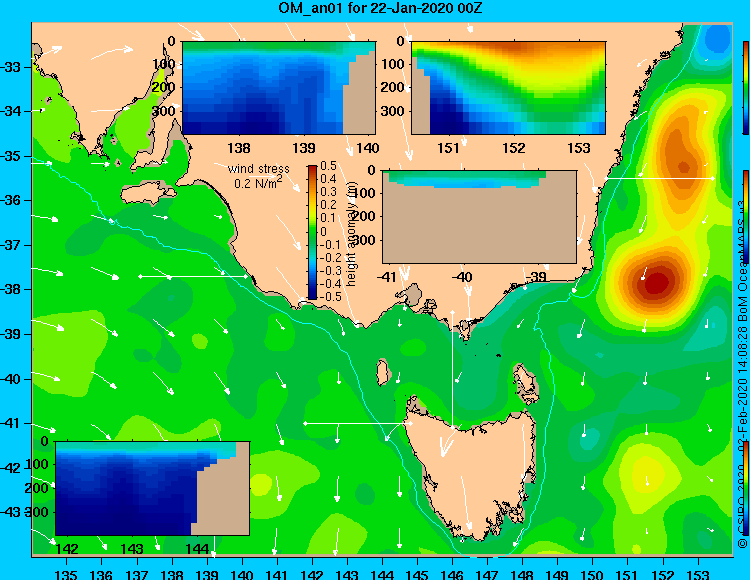Click the -0.2 tick on the color bar

click(330, 257)
